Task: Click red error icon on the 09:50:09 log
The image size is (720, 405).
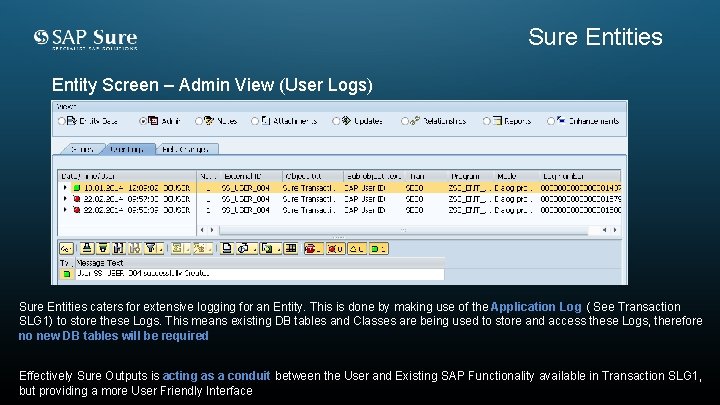Action: [x=77, y=210]
